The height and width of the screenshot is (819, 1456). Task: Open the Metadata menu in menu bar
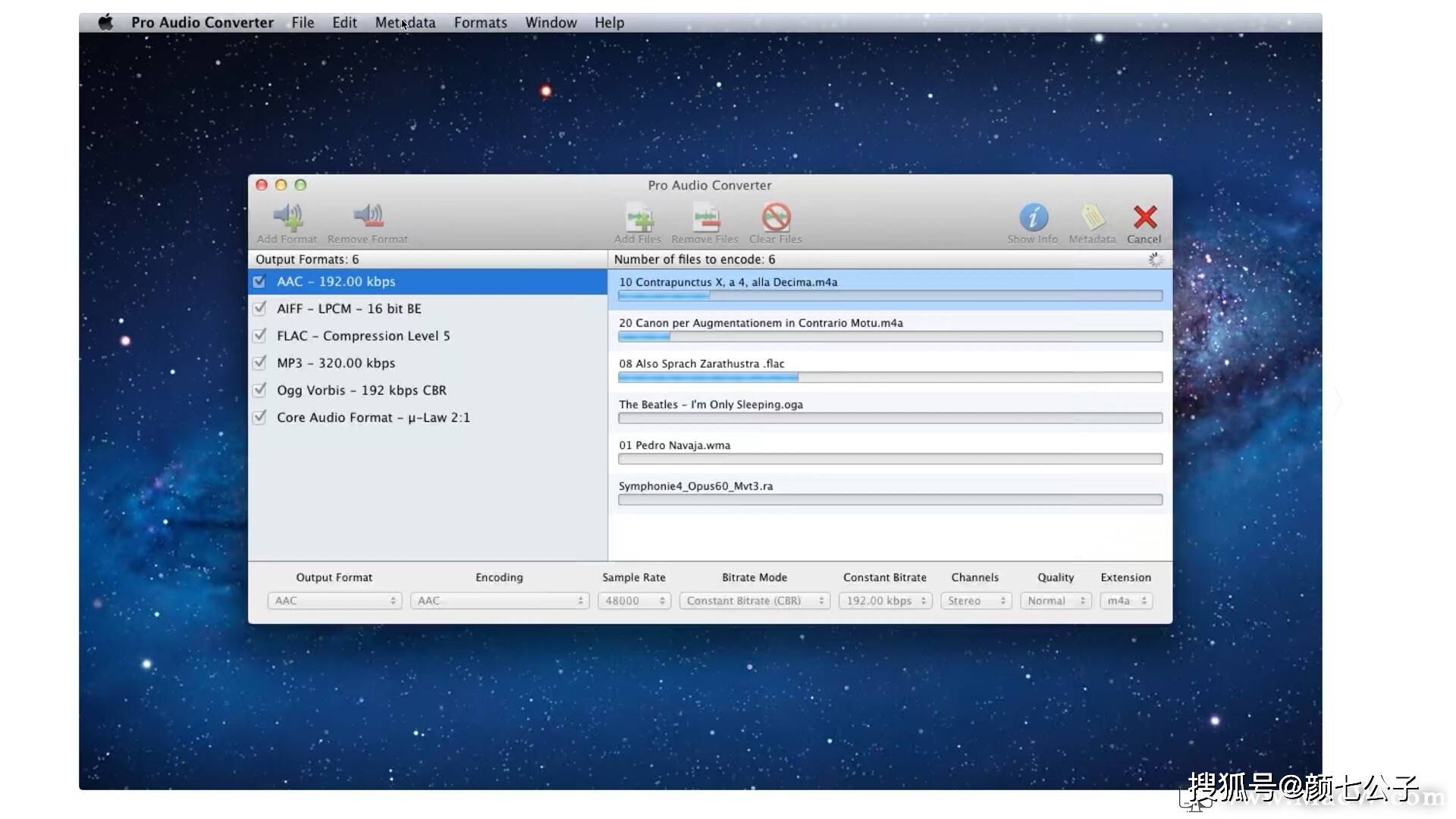coord(405,23)
